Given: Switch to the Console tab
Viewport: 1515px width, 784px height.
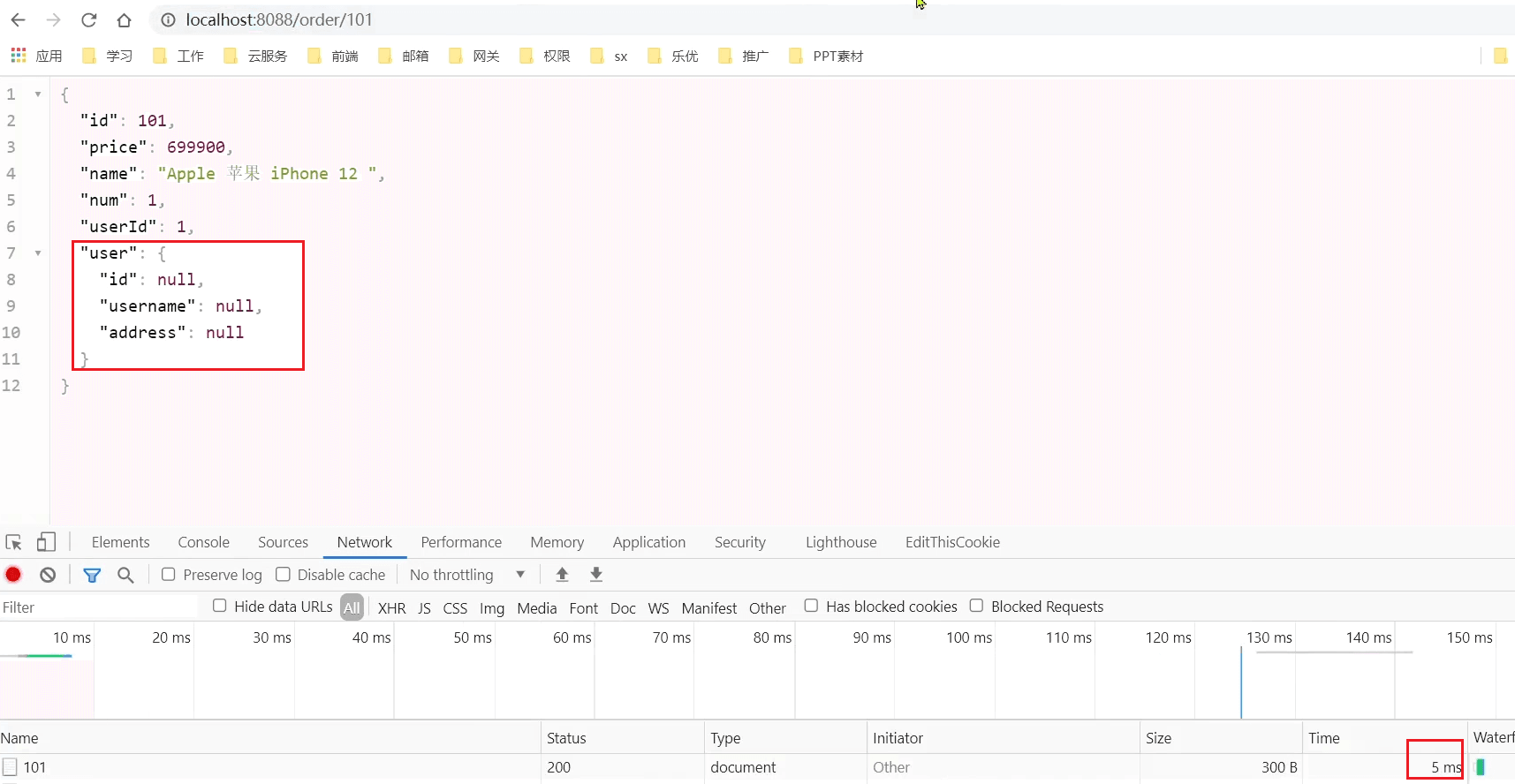Looking at the screenshot, I should [x=203, y=542].
